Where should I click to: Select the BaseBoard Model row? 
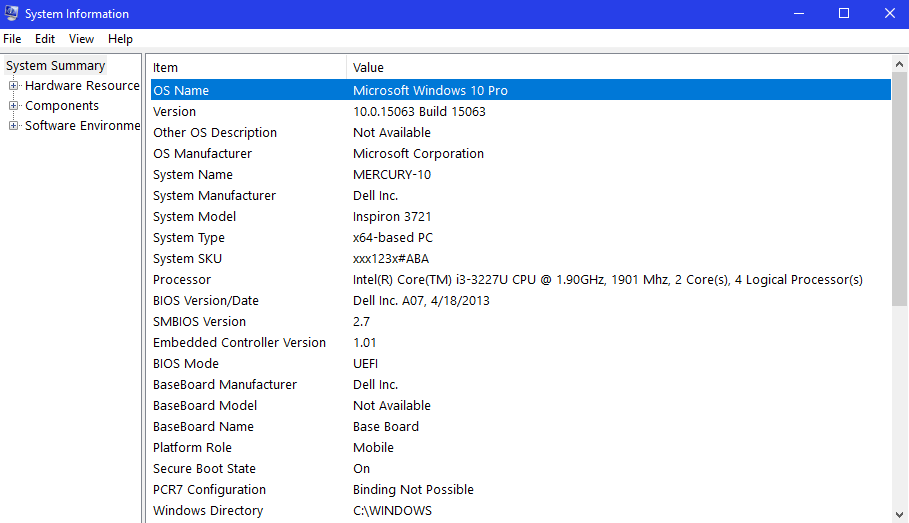click(521, 405)
